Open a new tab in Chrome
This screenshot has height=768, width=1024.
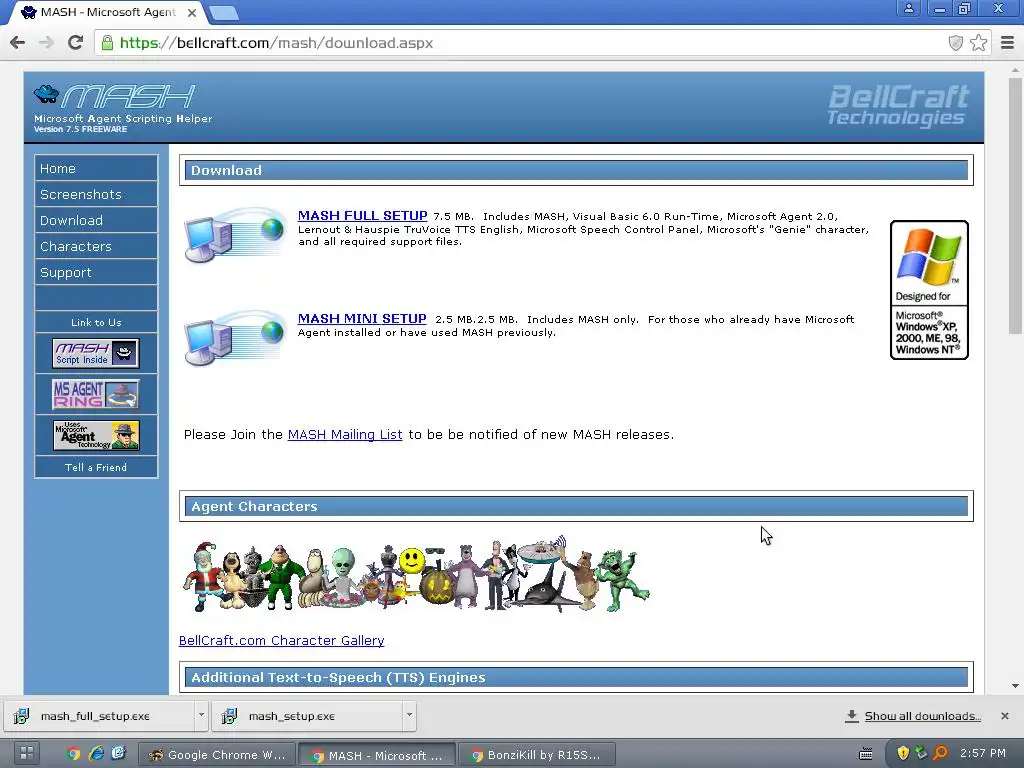pyautogui.click(x=224, y=13)
